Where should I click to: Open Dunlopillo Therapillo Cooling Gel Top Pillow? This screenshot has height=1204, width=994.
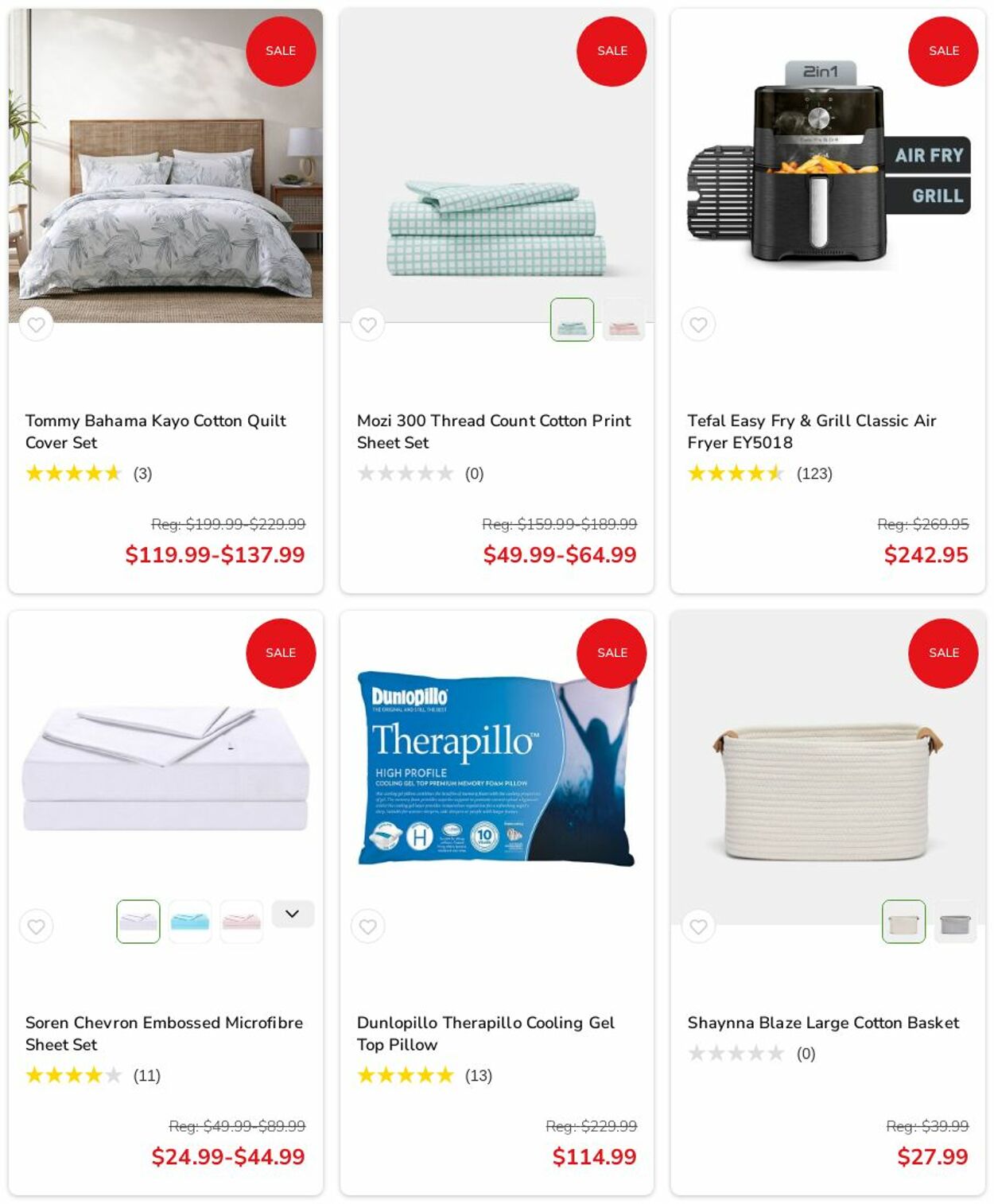pos(485,1033)
